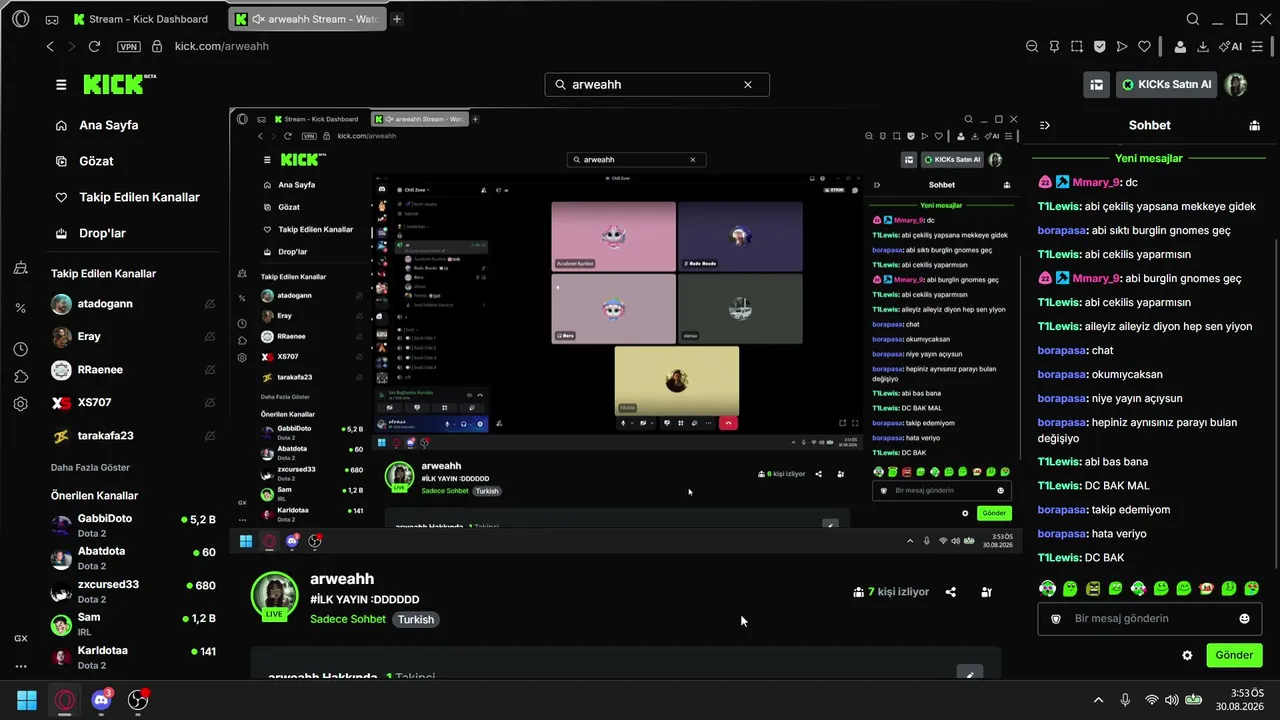
Task: Open the Opera sidebar history clock
Action: [x=20, y=349]
